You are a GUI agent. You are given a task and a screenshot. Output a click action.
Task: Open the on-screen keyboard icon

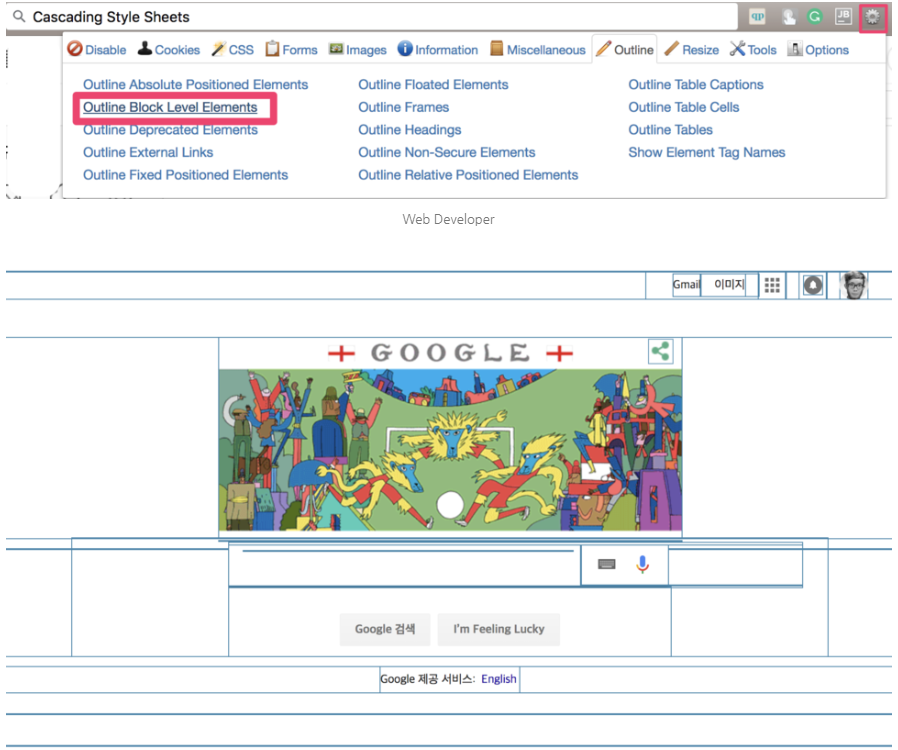tap(606, 565)
